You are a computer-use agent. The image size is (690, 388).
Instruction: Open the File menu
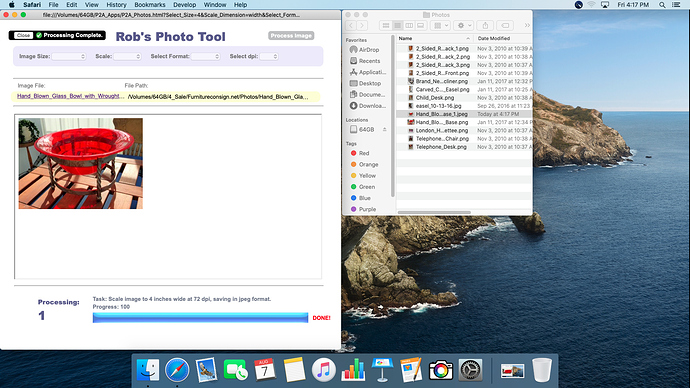(53, 5)
